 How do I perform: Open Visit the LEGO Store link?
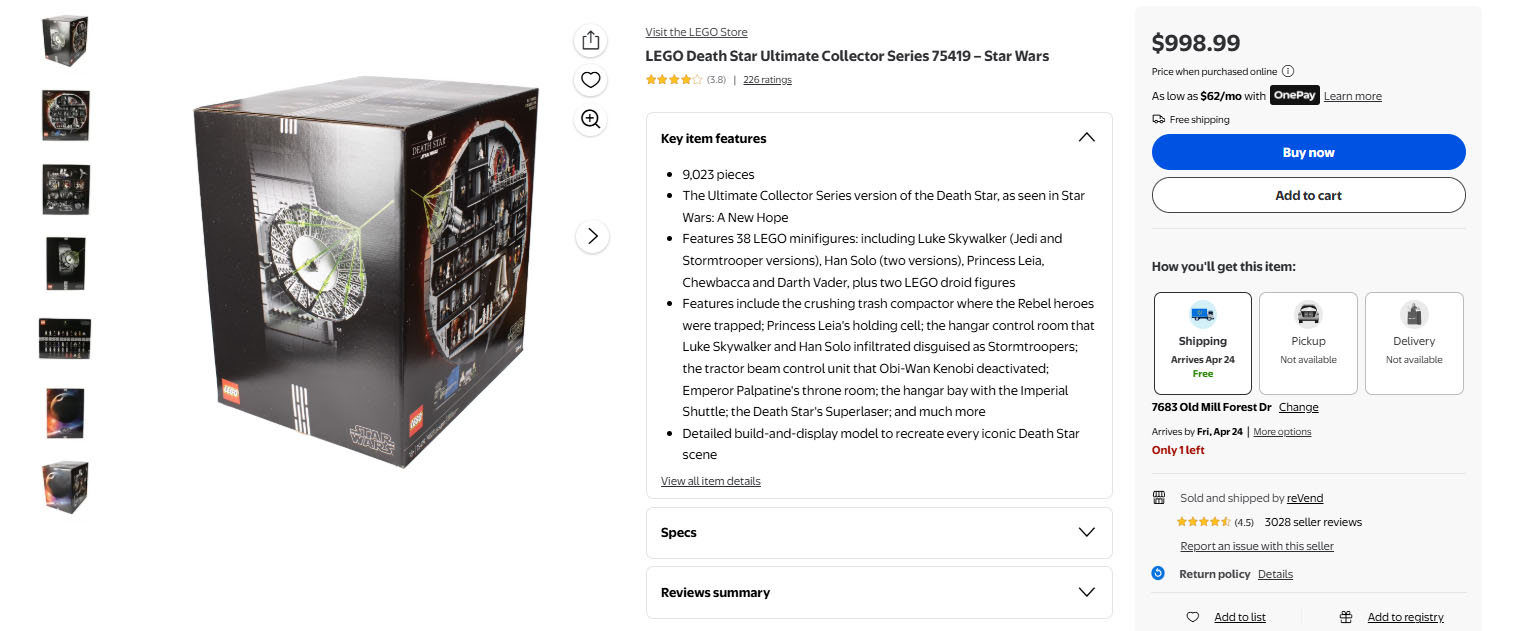(696, 32)
